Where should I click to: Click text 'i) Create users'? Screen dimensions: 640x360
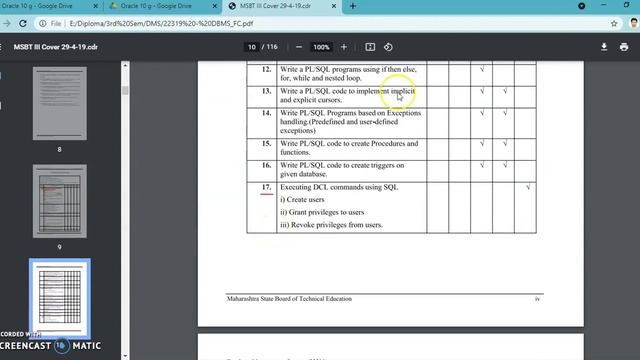(302, 200)
